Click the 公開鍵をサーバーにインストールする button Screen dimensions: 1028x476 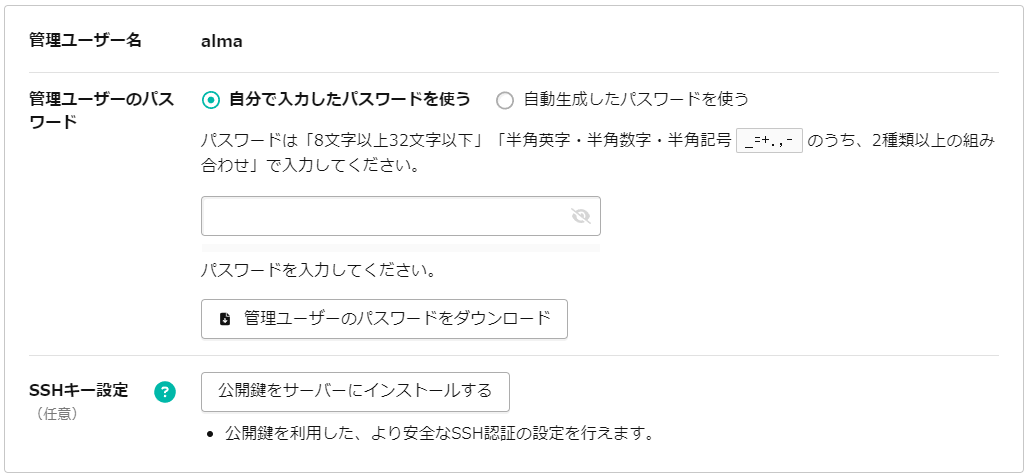pyautogui.click(x=355, y=392)
